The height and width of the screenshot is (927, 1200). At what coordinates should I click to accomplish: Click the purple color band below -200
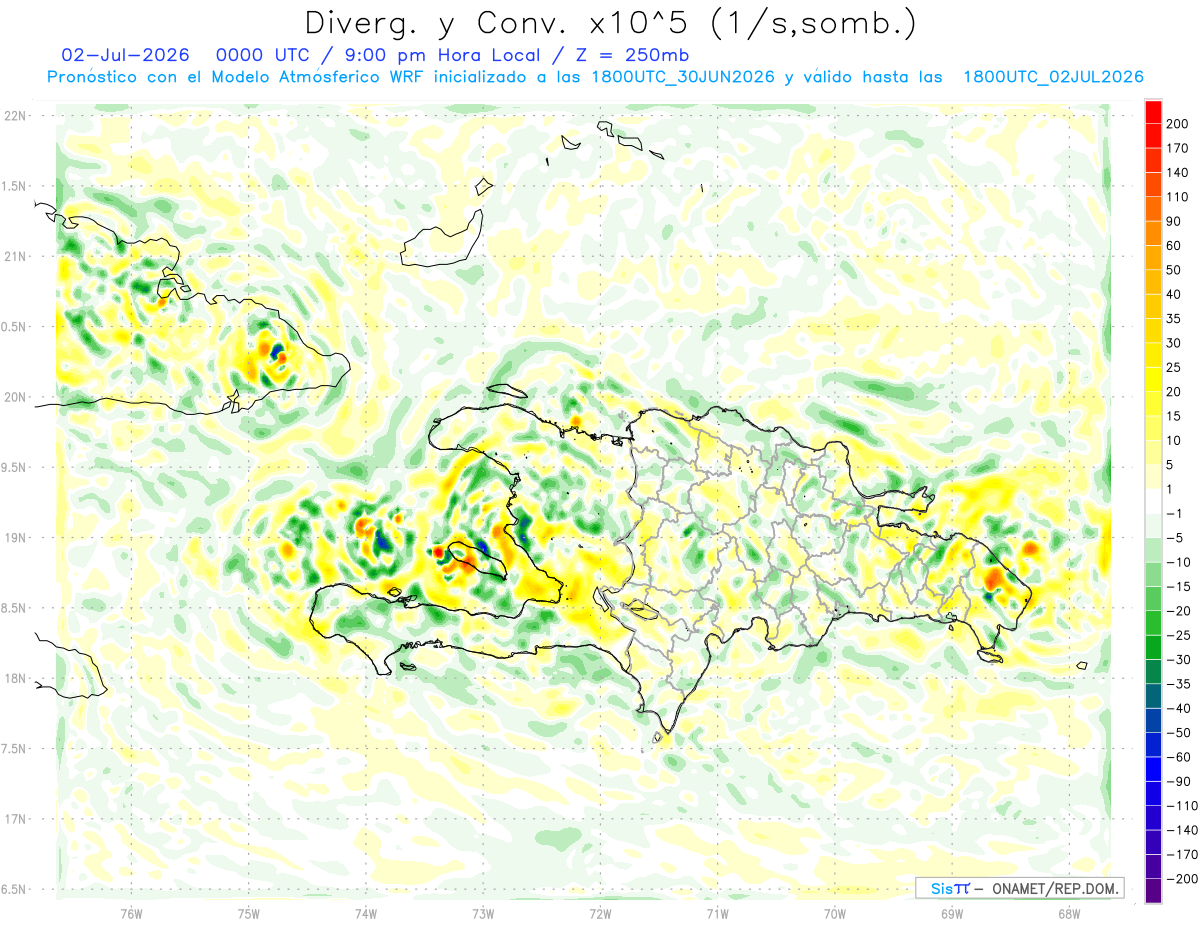point(1153,891)
